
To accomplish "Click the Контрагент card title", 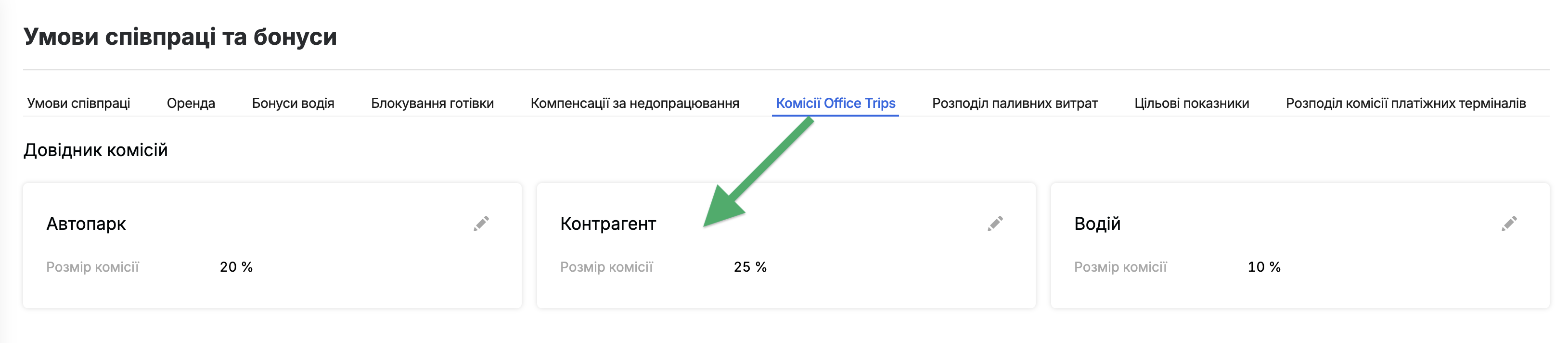I will pos(608,224).
